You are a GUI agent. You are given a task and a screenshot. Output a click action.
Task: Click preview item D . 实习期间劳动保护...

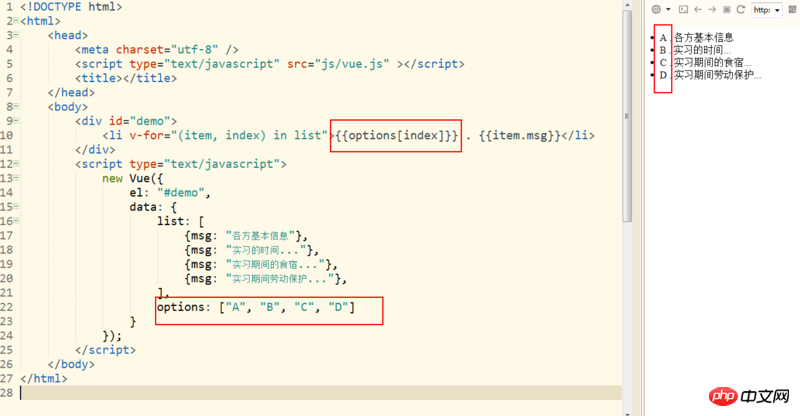coord(710,75)
